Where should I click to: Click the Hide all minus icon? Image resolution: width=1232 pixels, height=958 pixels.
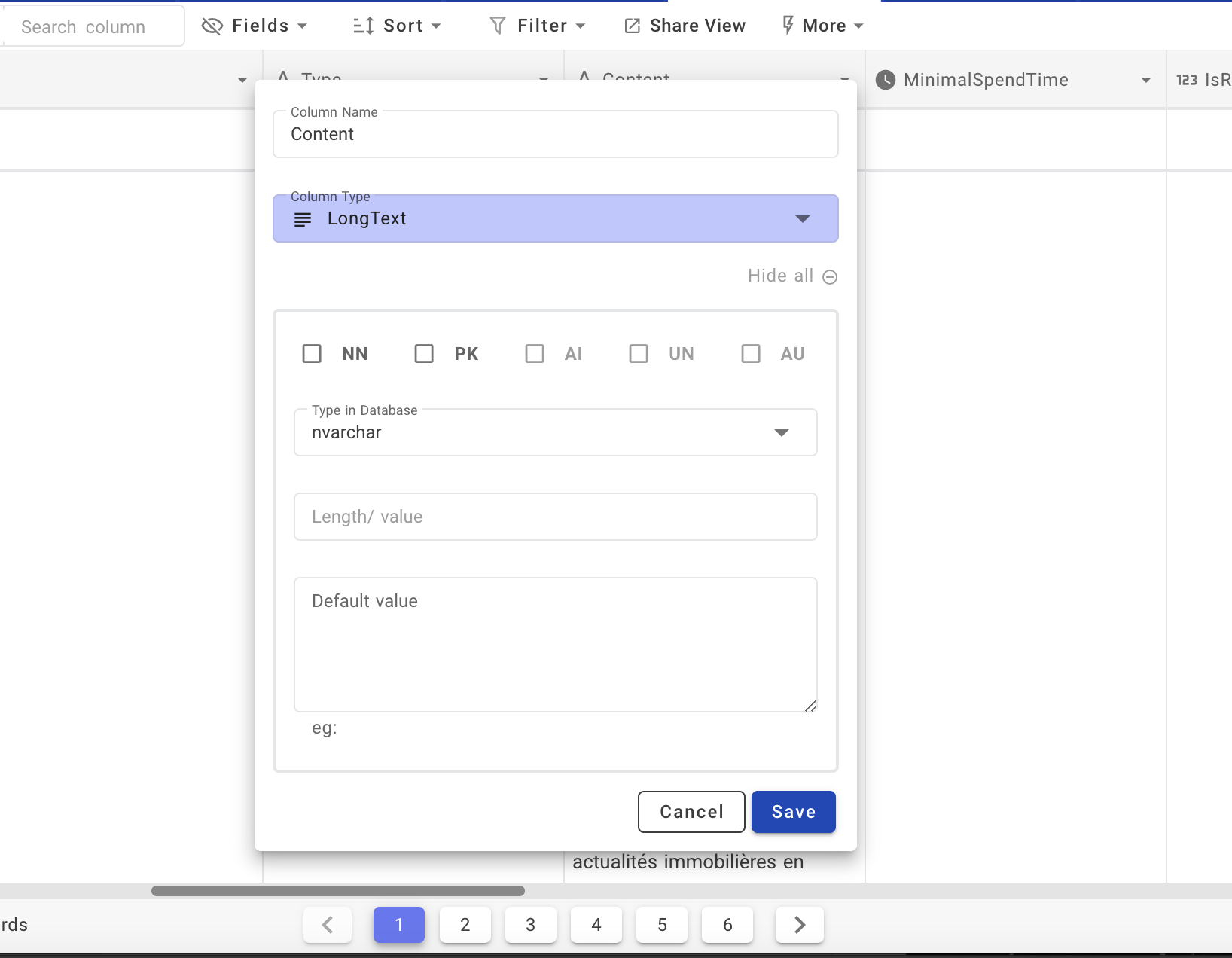[x=829, y=276]
